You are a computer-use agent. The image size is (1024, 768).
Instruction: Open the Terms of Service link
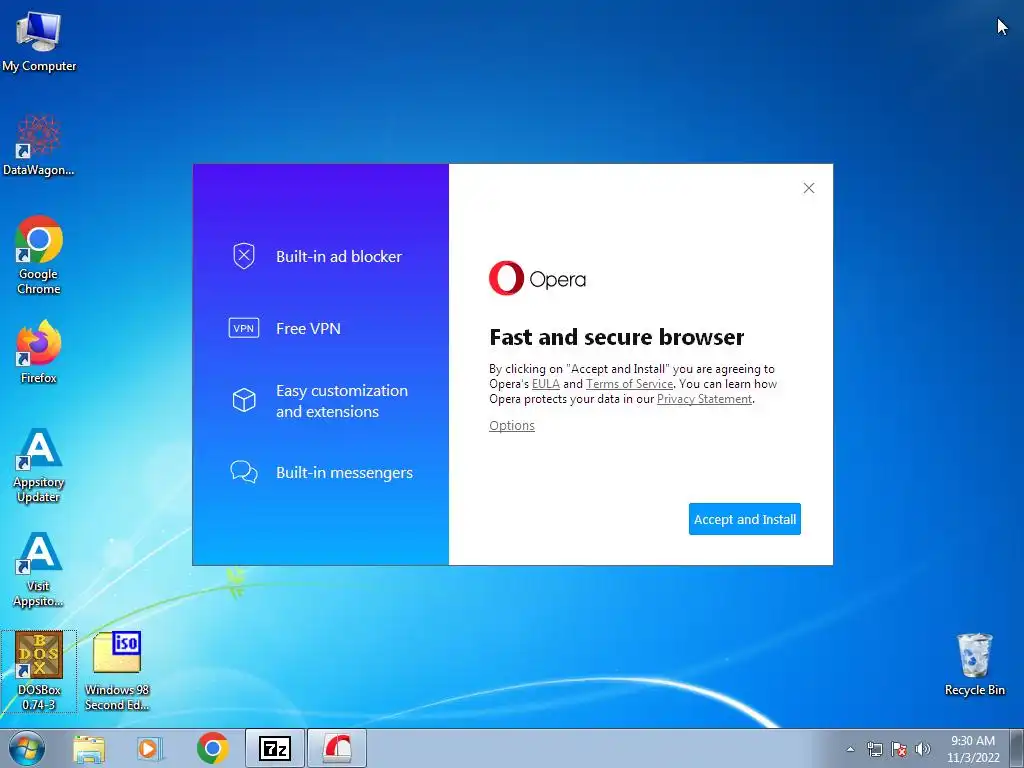629,384
